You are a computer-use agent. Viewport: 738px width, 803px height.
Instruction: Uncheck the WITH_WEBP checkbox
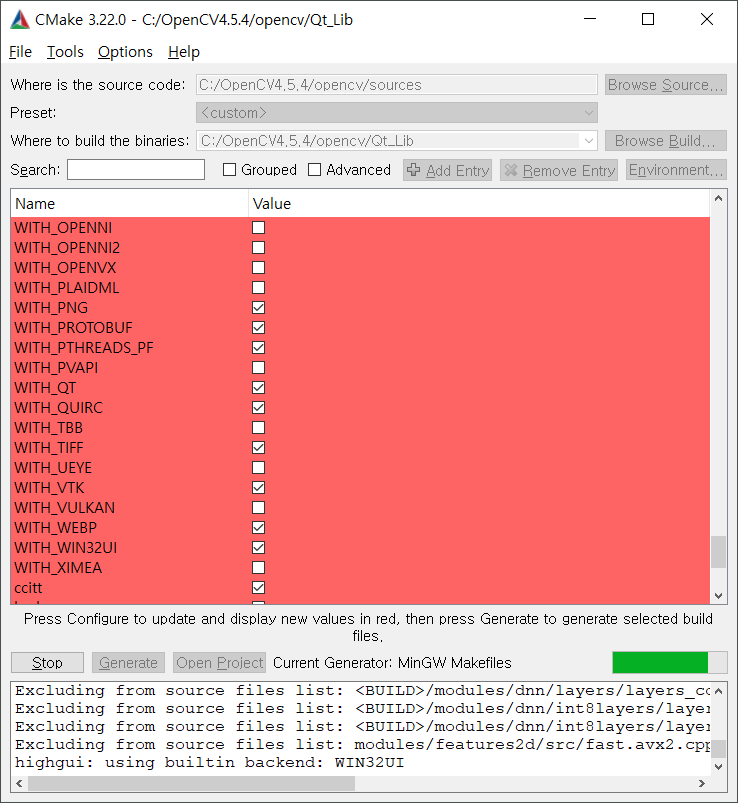pyautogui.click(x=259, y=527)
